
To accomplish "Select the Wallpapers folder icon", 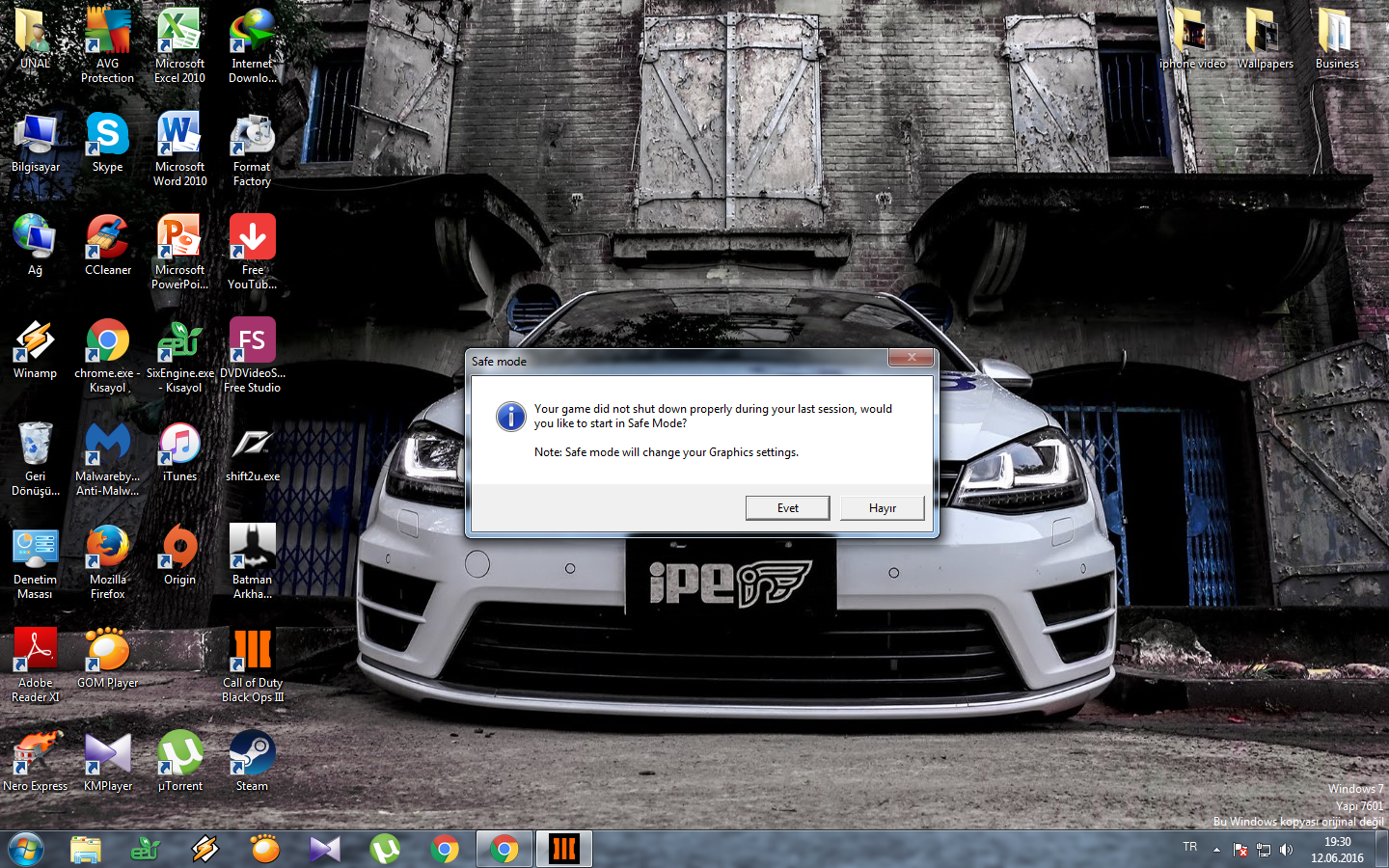I will [x=1265, y=39].
